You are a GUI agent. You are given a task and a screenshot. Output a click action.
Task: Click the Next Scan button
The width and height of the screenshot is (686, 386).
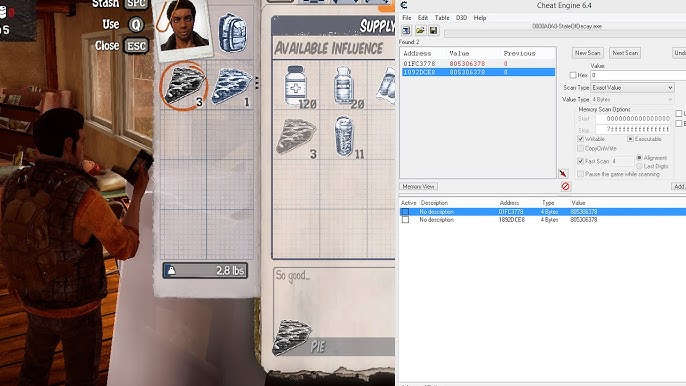625,53
